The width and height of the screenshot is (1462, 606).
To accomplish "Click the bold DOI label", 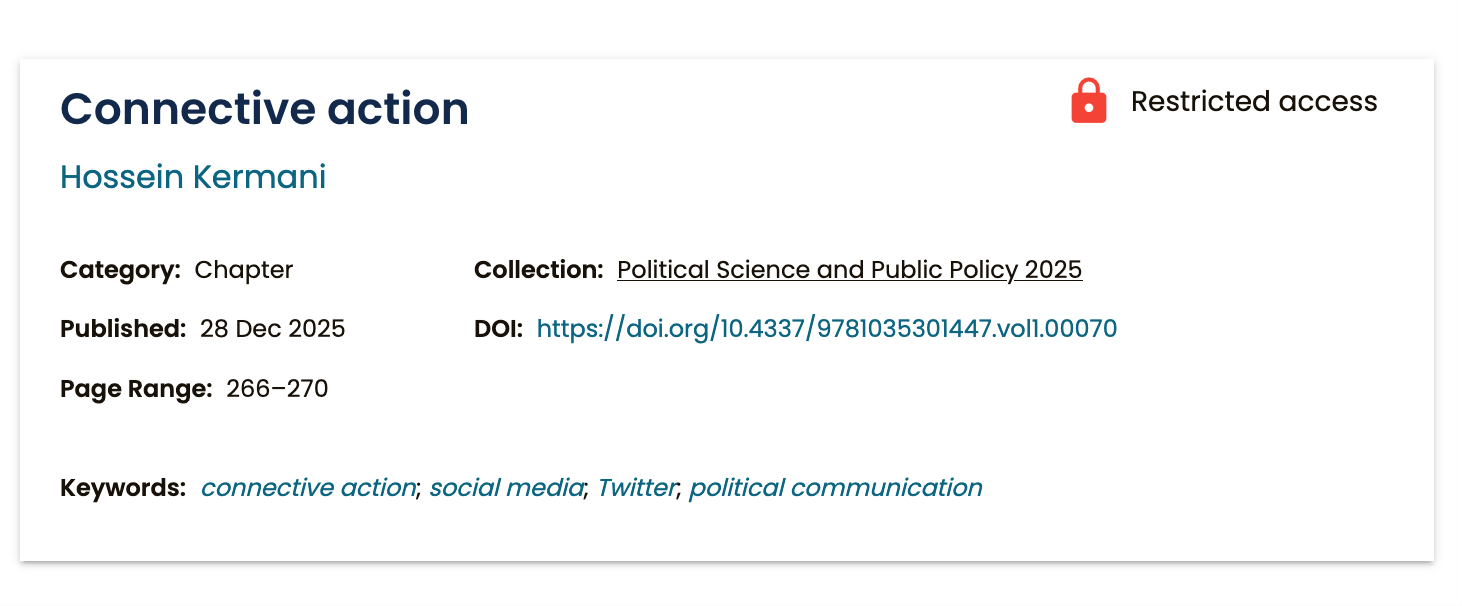I will (498, 329).
